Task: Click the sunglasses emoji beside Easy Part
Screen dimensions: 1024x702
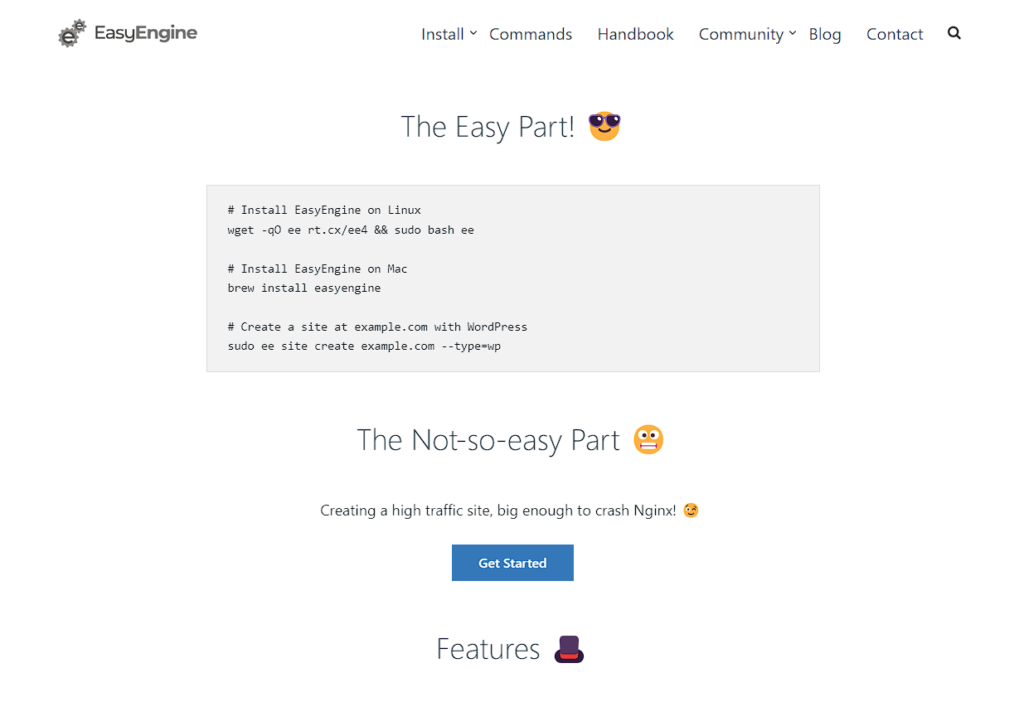Action: (604, 126)
